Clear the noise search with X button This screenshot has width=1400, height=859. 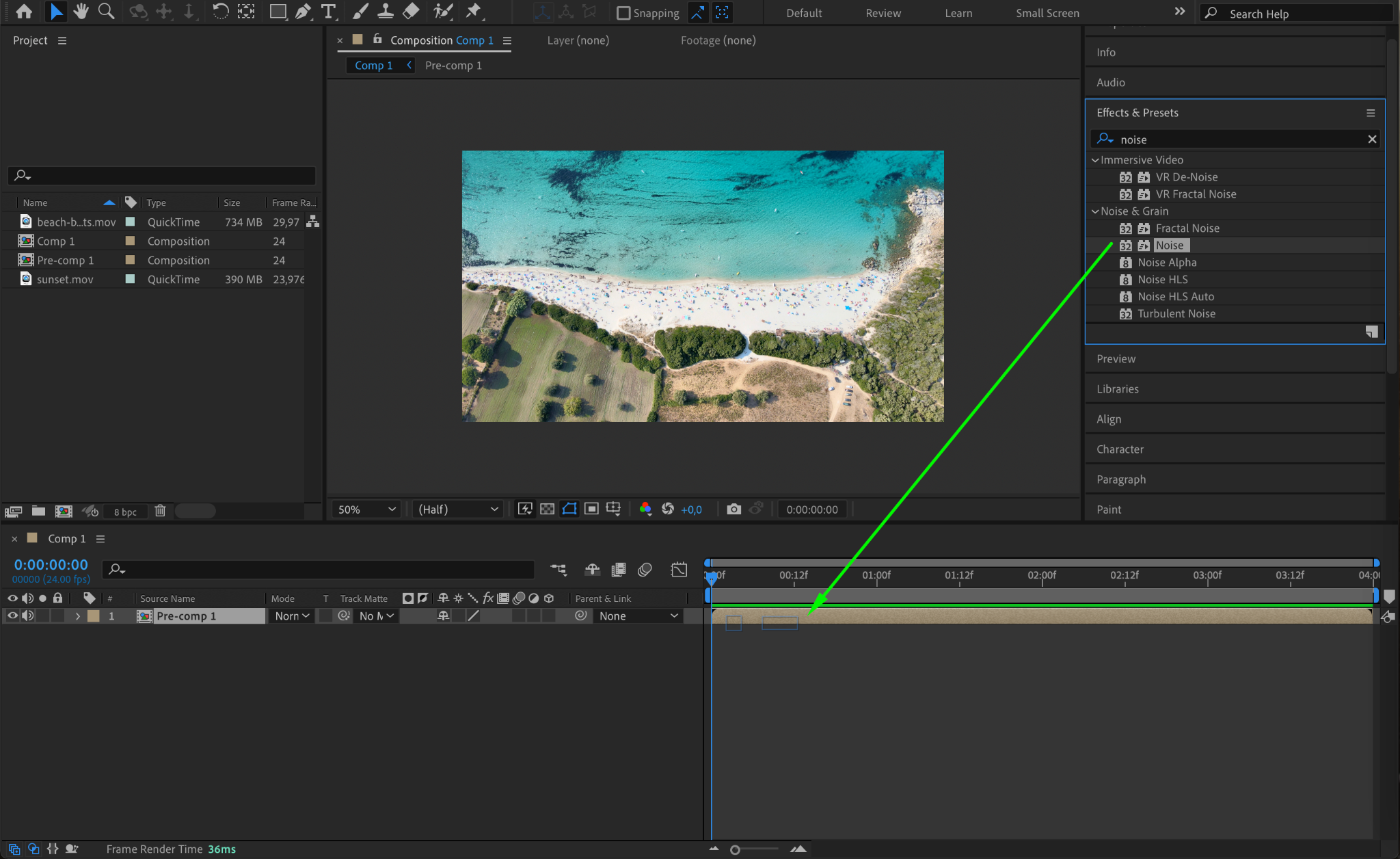1371,140
